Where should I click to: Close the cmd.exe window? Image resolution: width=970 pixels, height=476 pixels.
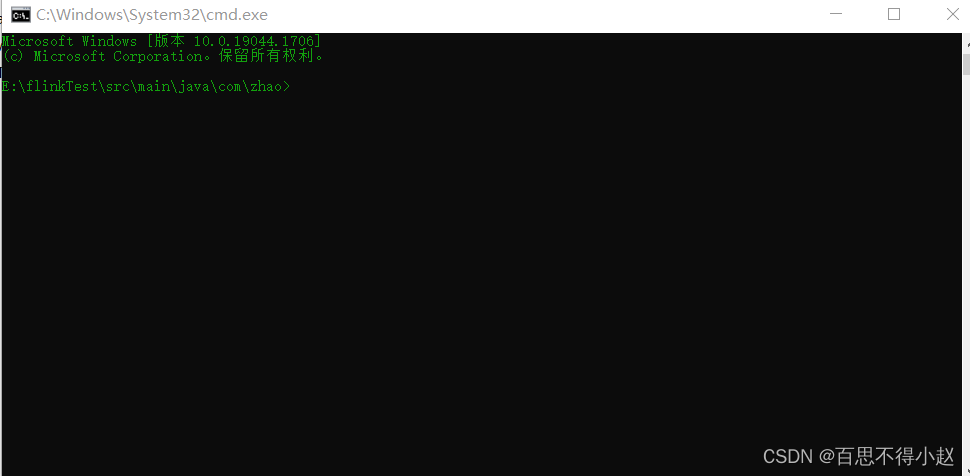coord(951,15)
